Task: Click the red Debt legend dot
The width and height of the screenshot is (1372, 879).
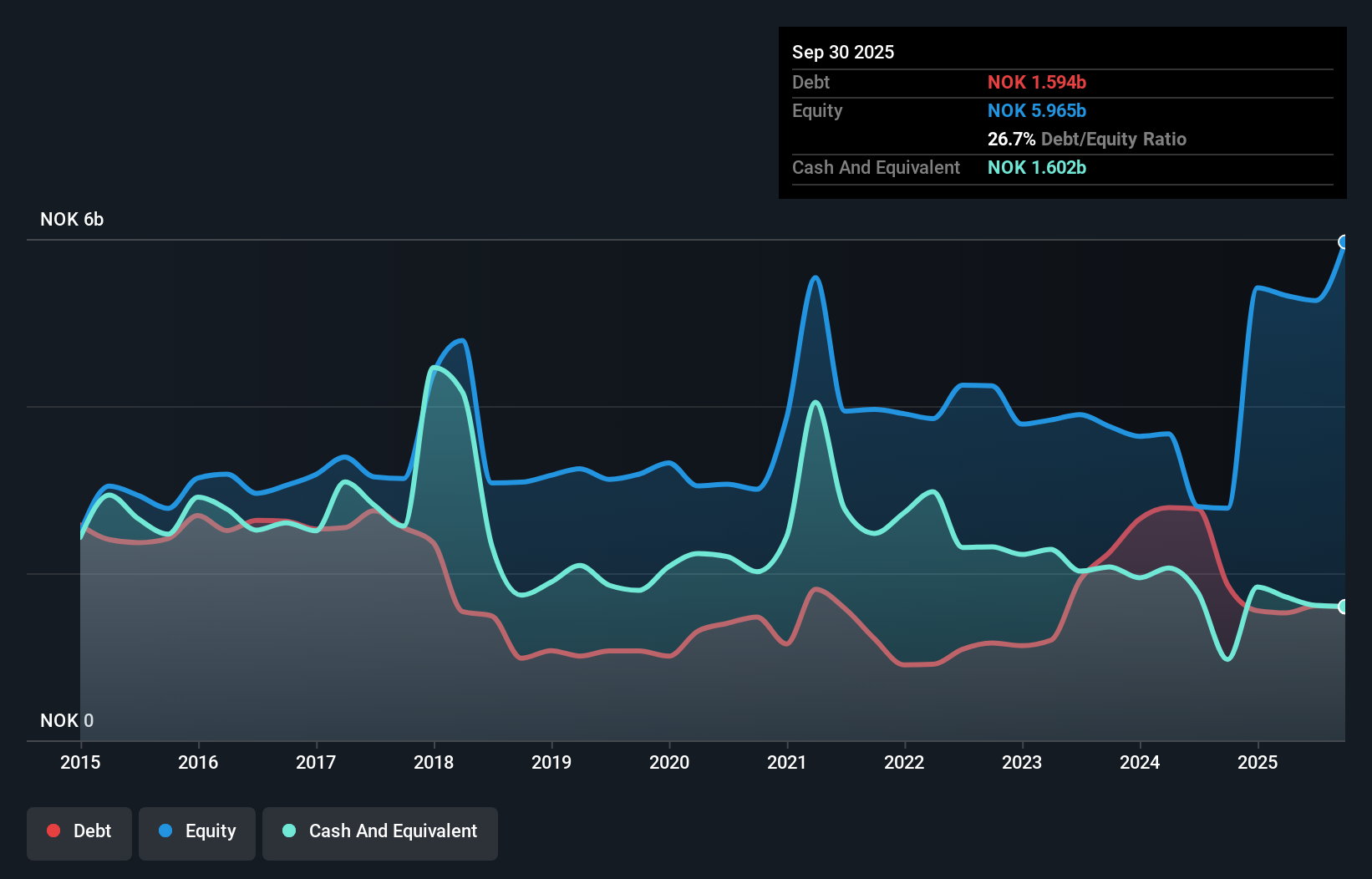Action: coord(53,831)
